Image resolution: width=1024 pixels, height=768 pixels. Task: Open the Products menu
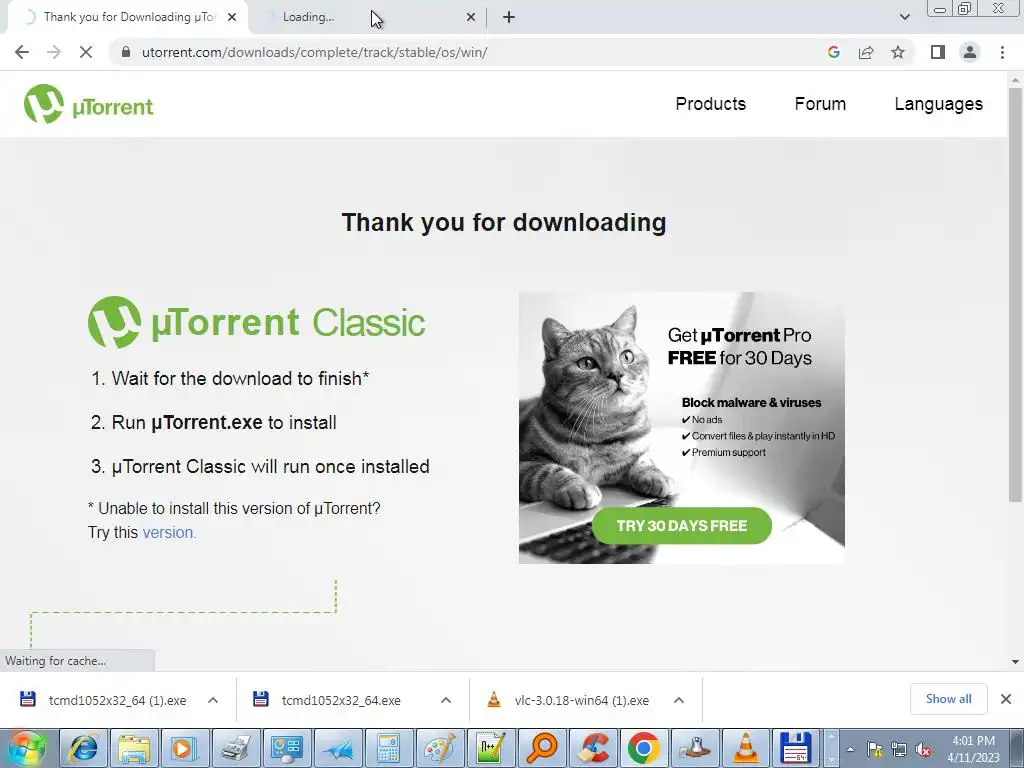point(711,104)
